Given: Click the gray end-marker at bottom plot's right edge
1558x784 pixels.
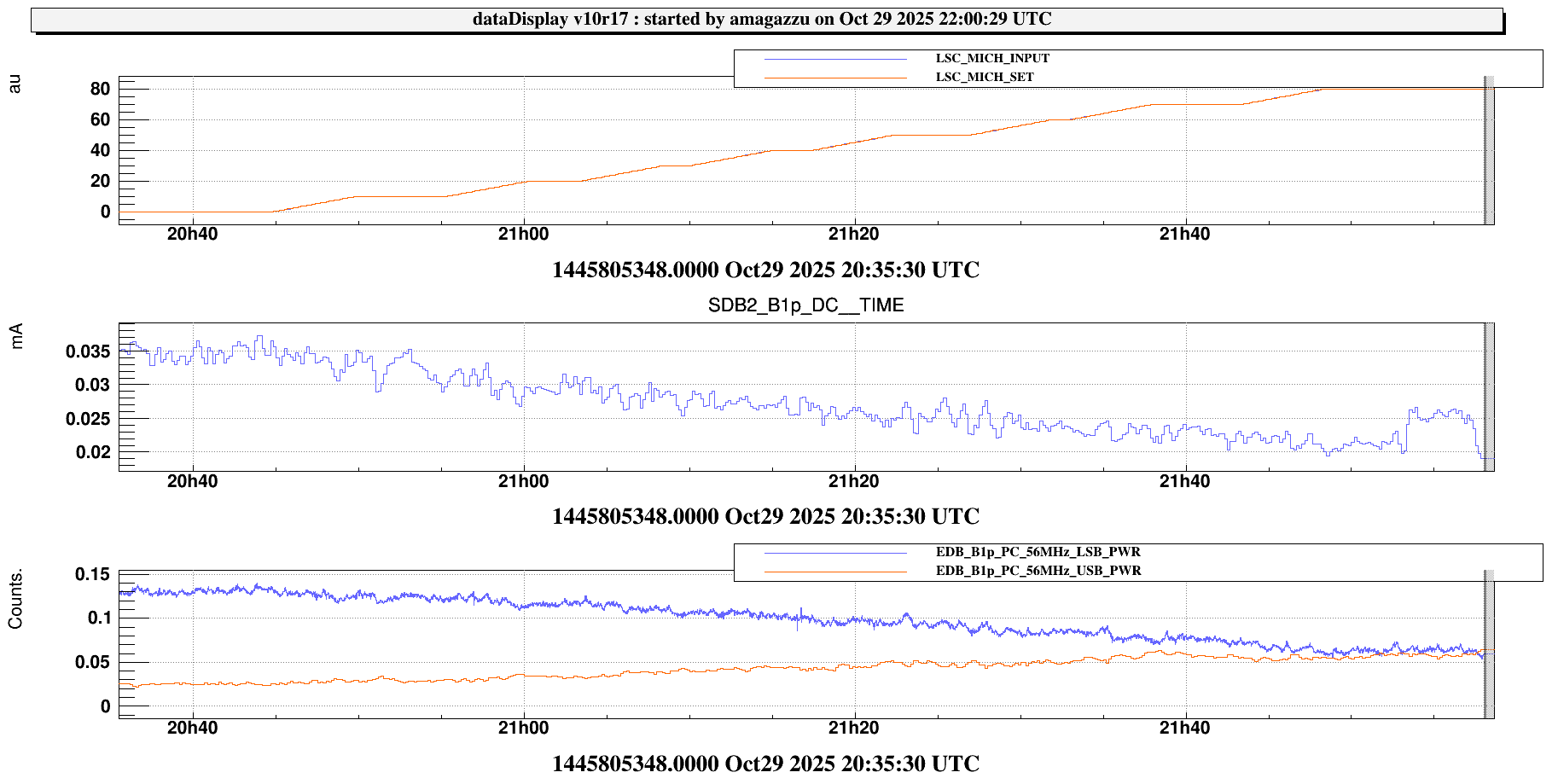Looking at the screenshot, I should 1487,644.
